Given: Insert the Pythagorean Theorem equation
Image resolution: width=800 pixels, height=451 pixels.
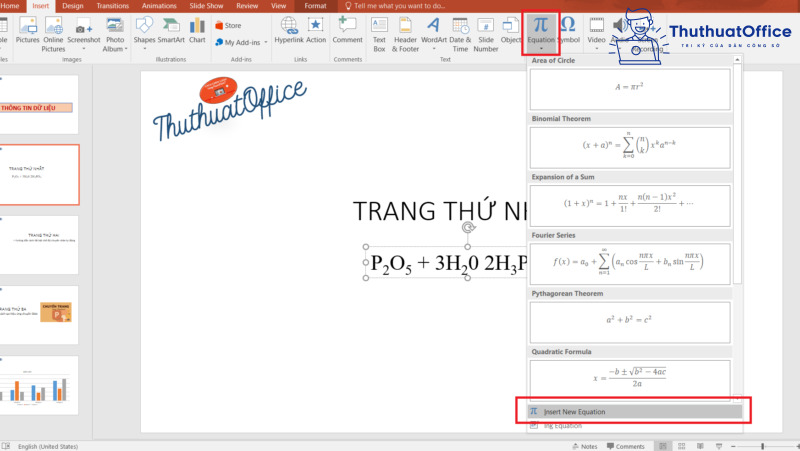Looking at the screenshot, I should [x=630, y=322].
